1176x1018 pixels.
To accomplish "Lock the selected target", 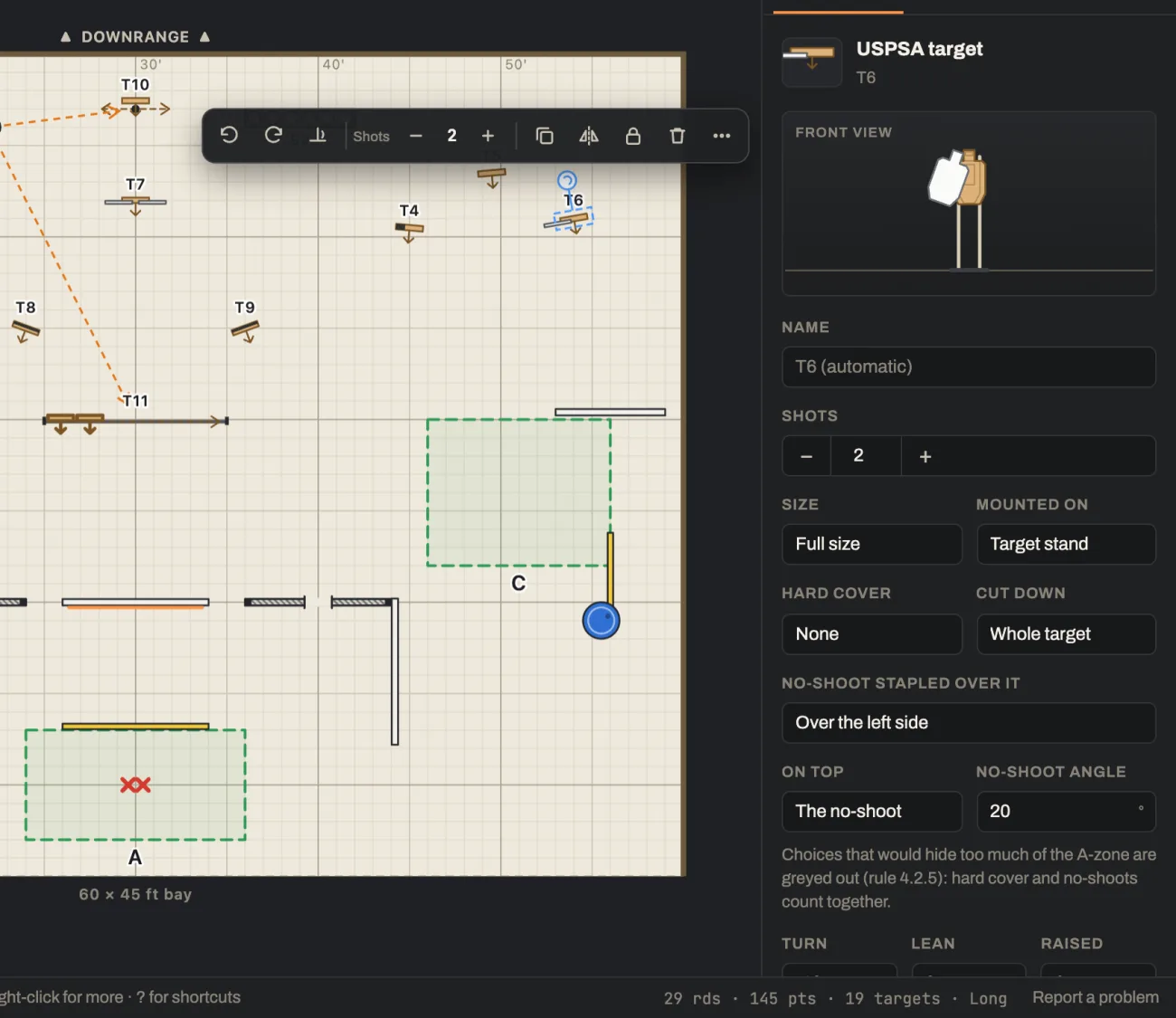I will [x=633, y=136].
